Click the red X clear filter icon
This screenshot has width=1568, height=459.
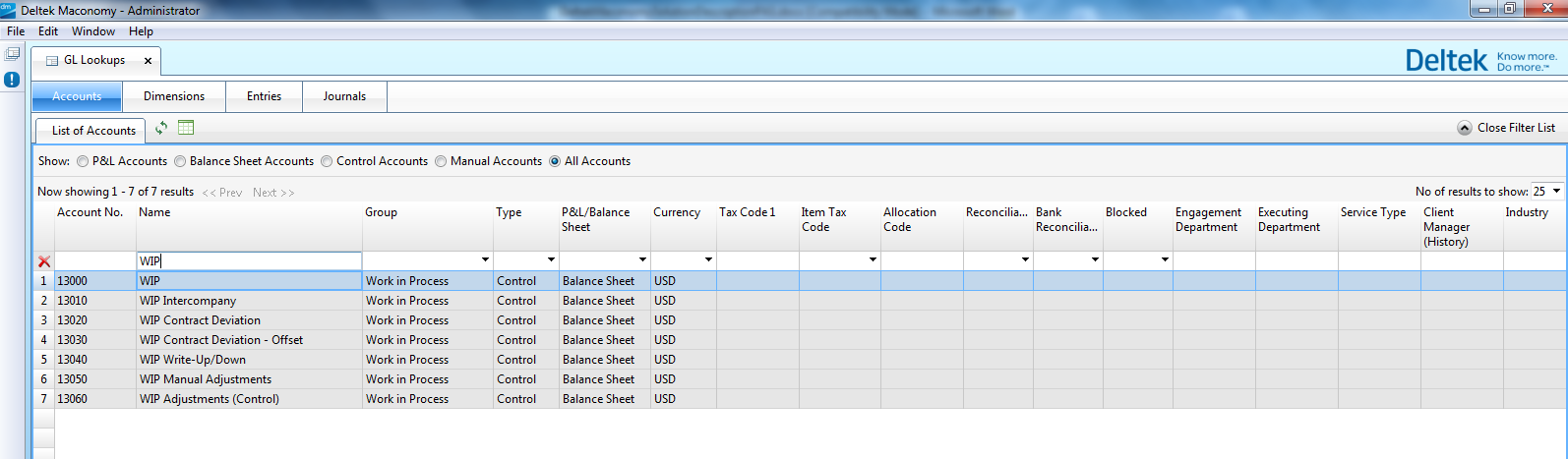[44, 261]
